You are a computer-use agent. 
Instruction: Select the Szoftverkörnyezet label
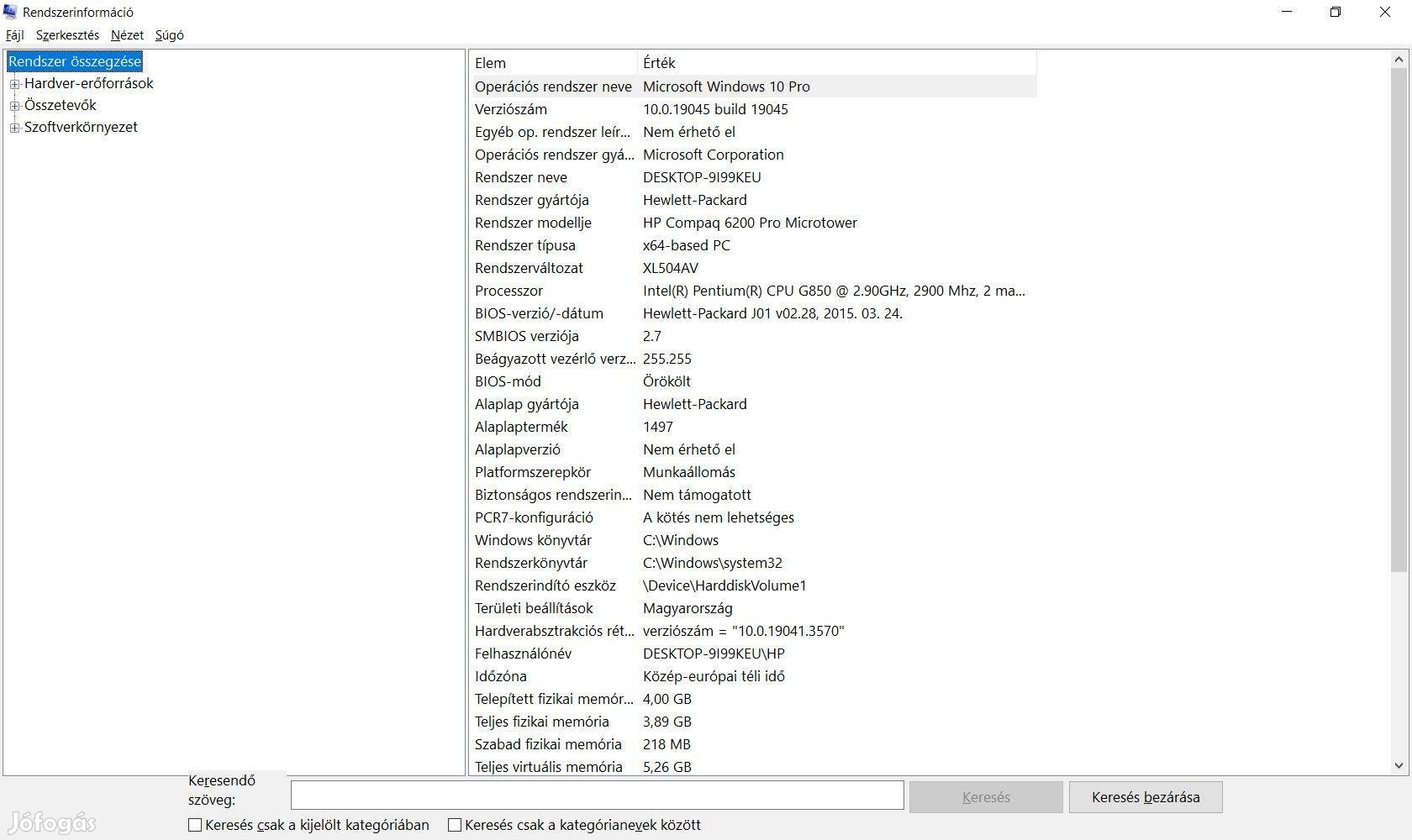tap(81, 127)
